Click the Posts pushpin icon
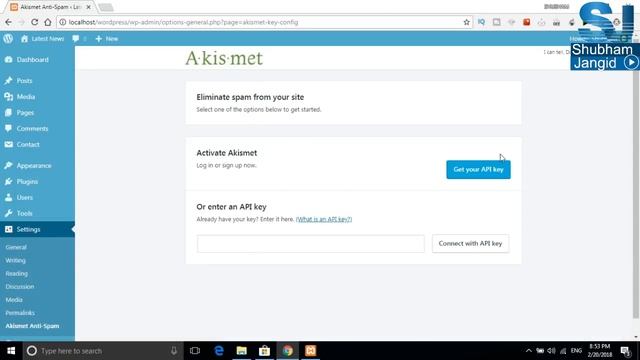The image size is (640, 360). (9, 81)
